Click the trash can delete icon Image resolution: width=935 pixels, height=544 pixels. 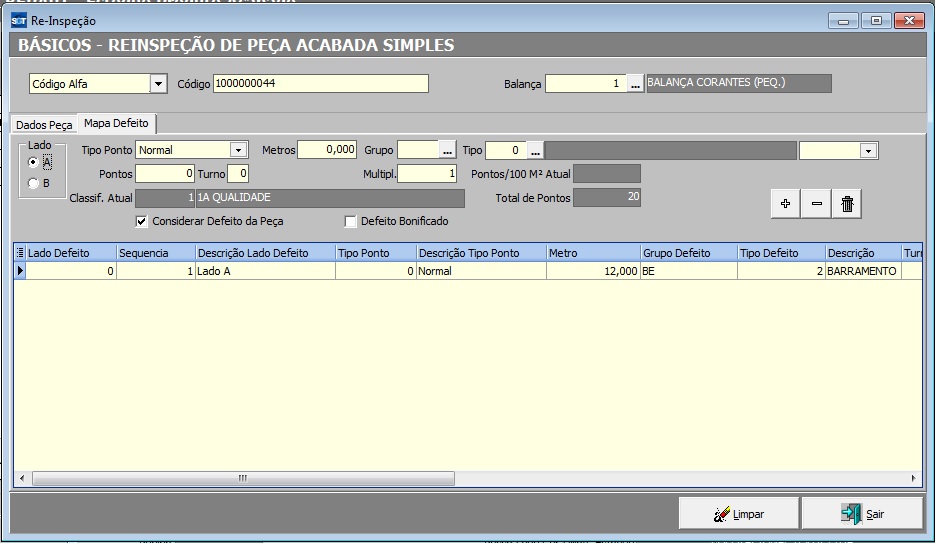pos(847,204)
